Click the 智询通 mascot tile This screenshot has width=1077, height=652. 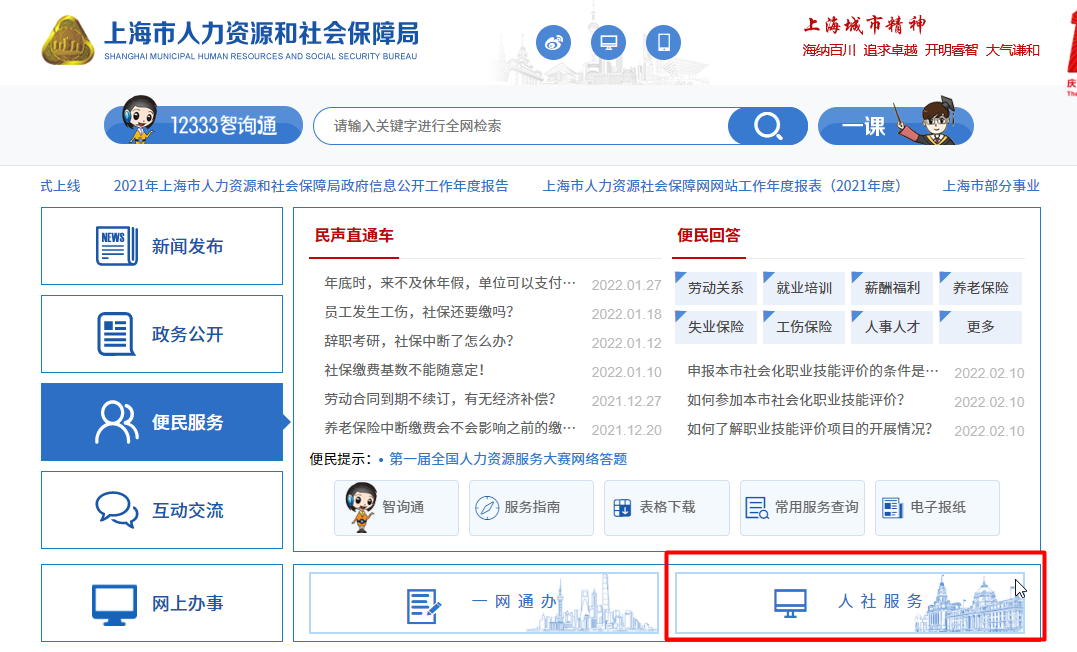(396, 508)
